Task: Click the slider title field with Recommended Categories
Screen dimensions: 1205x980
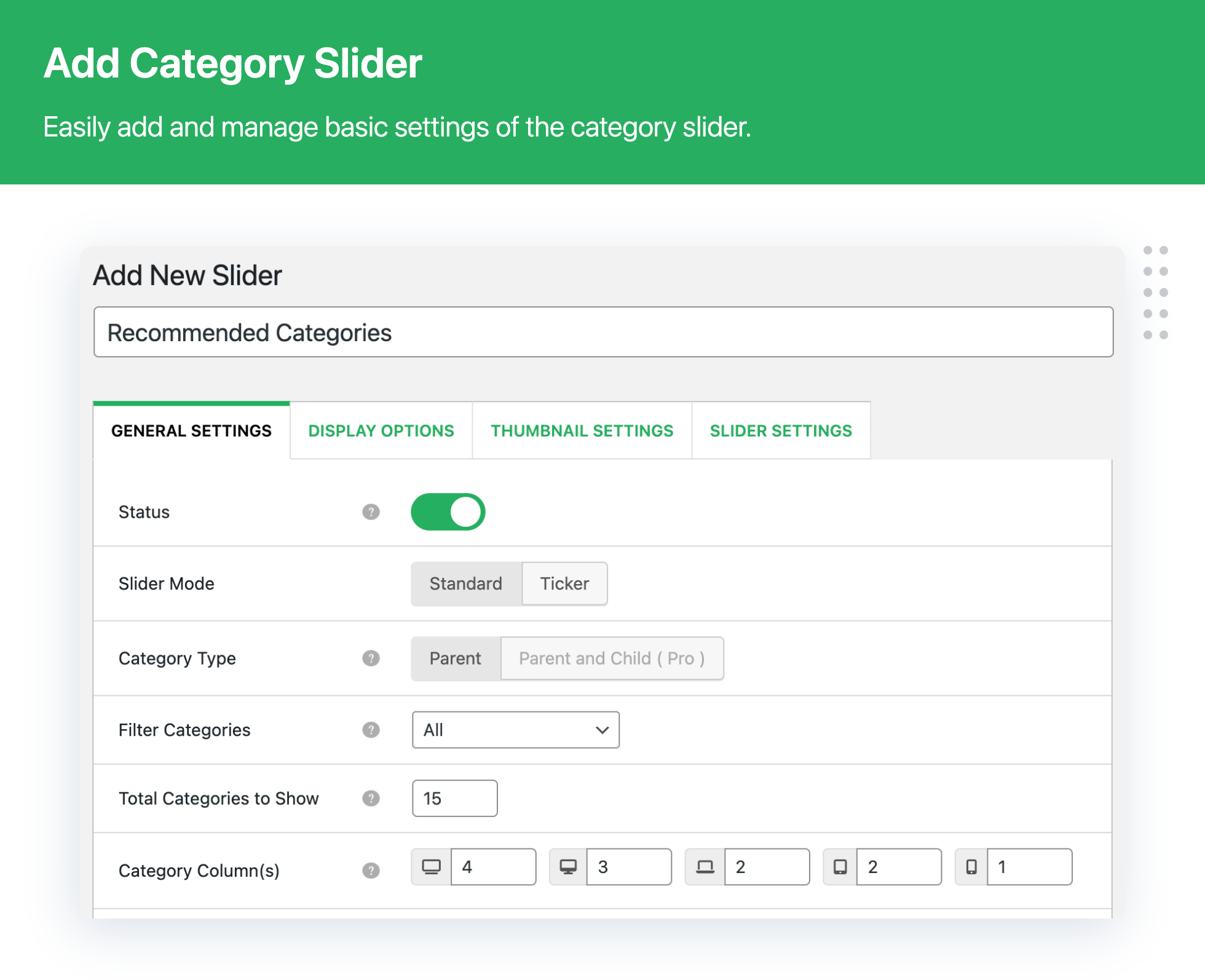Action: [603, 332]
